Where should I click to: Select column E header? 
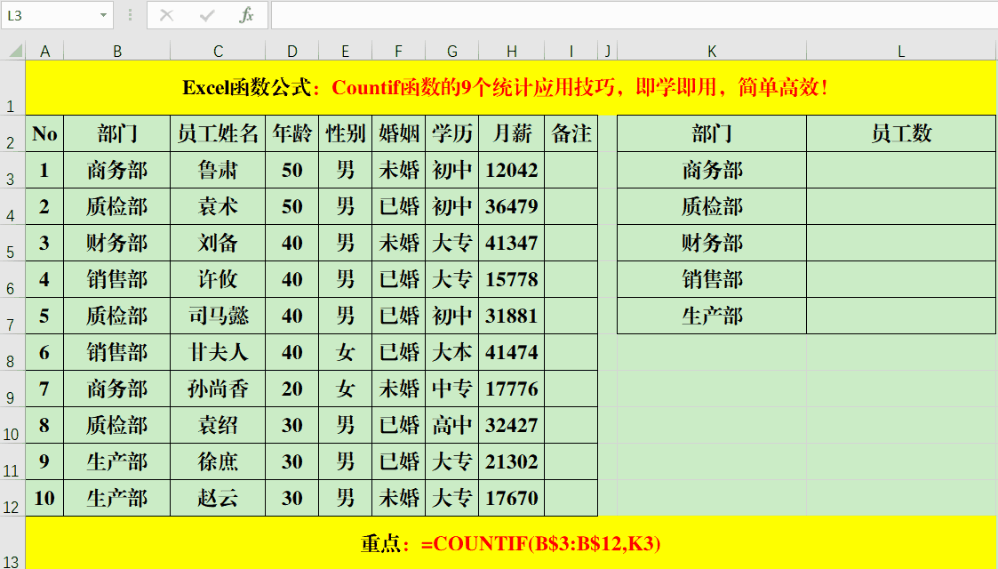pos(345,51)
